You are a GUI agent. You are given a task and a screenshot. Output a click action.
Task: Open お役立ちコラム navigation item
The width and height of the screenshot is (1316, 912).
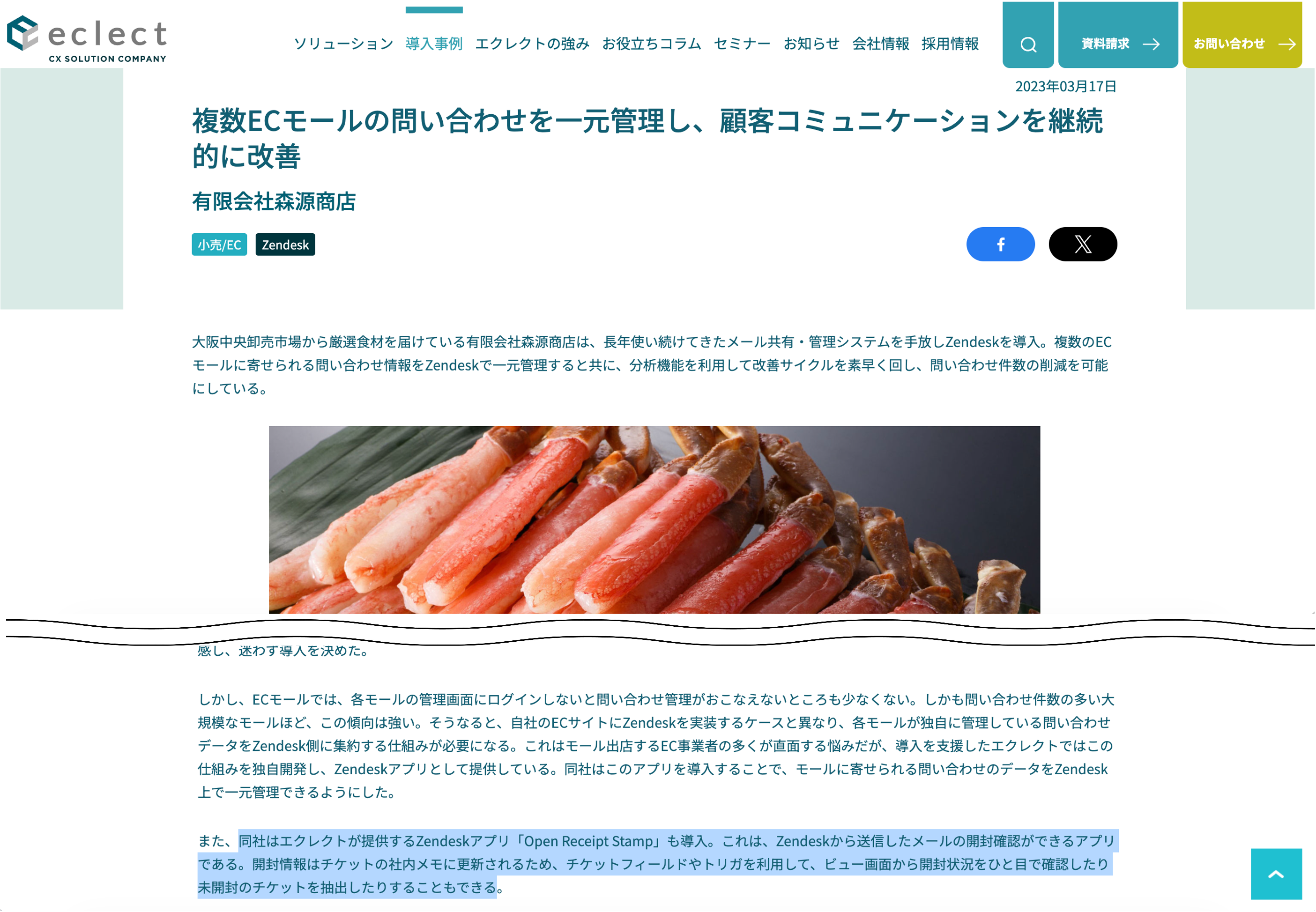(651, 44)
